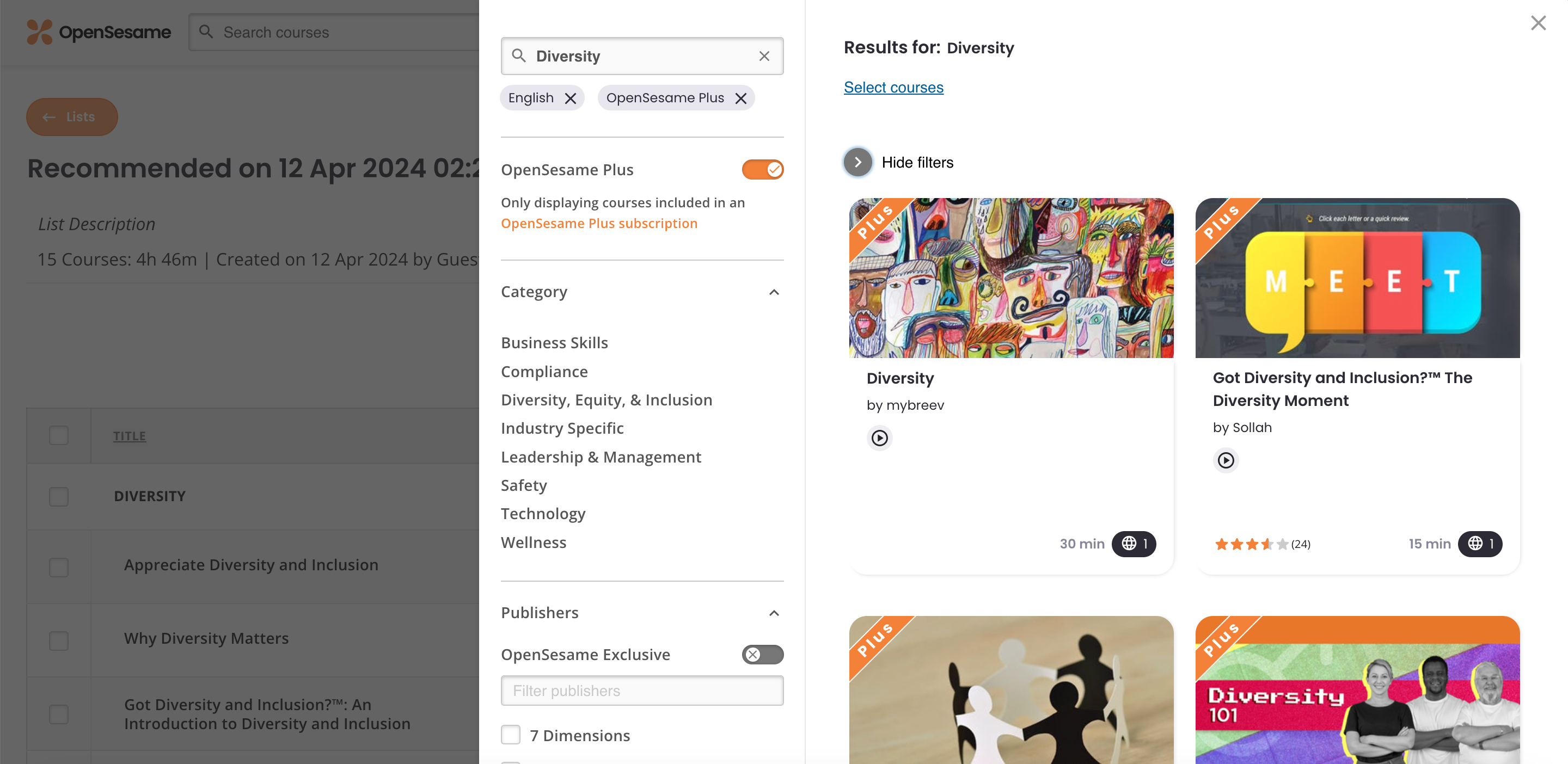Play preview of Sollah Diversity Moment course
Viewport: 1568px width, 764px height.
point(1226,460)
